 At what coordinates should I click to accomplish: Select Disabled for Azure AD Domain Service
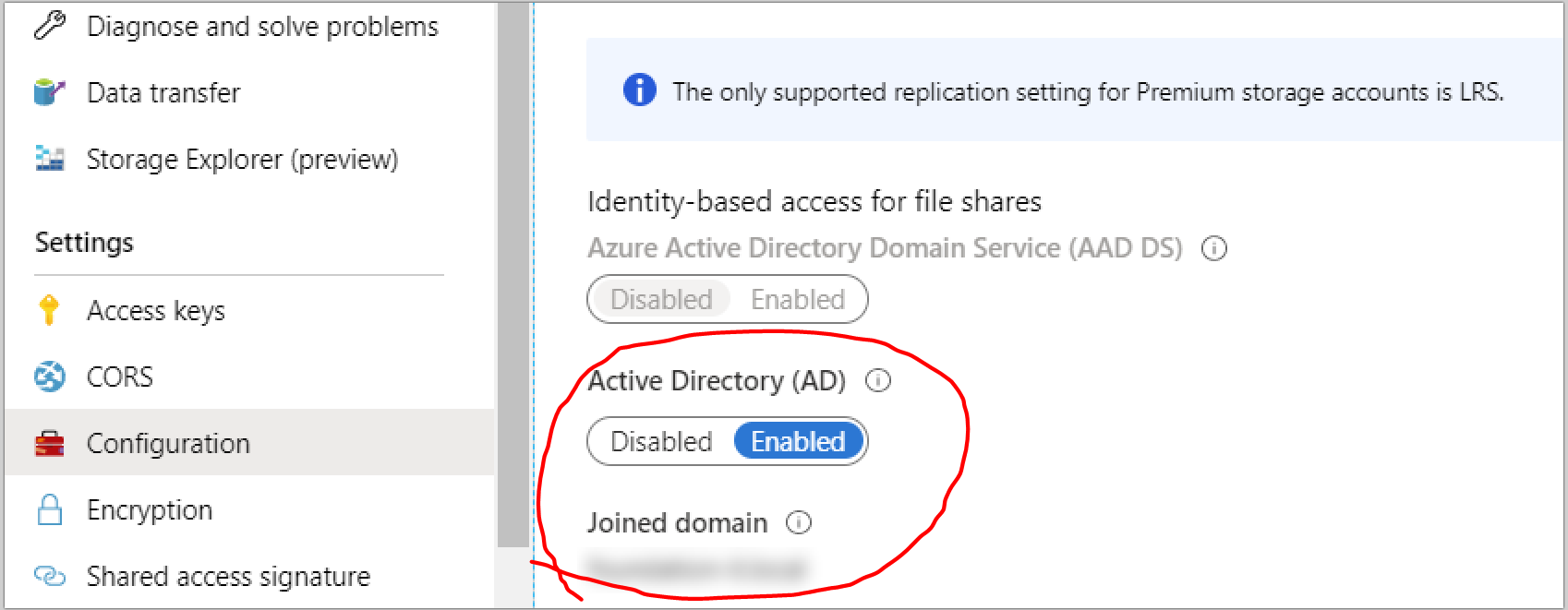(x=661, y=299)
